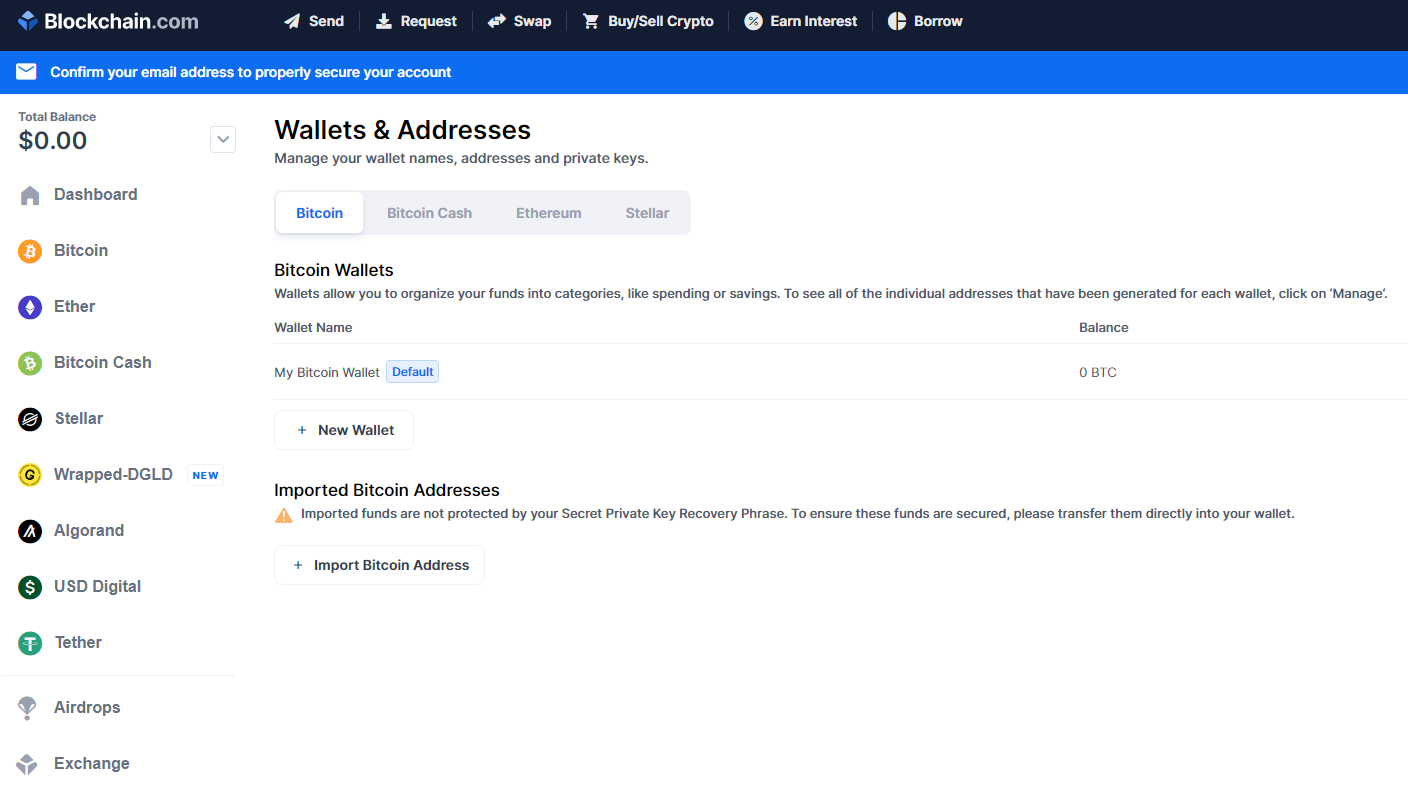Click the Send paper-plane icon
Image resolution: width=1408 pixels, height=785 pixels.
(x=292, y=21)
